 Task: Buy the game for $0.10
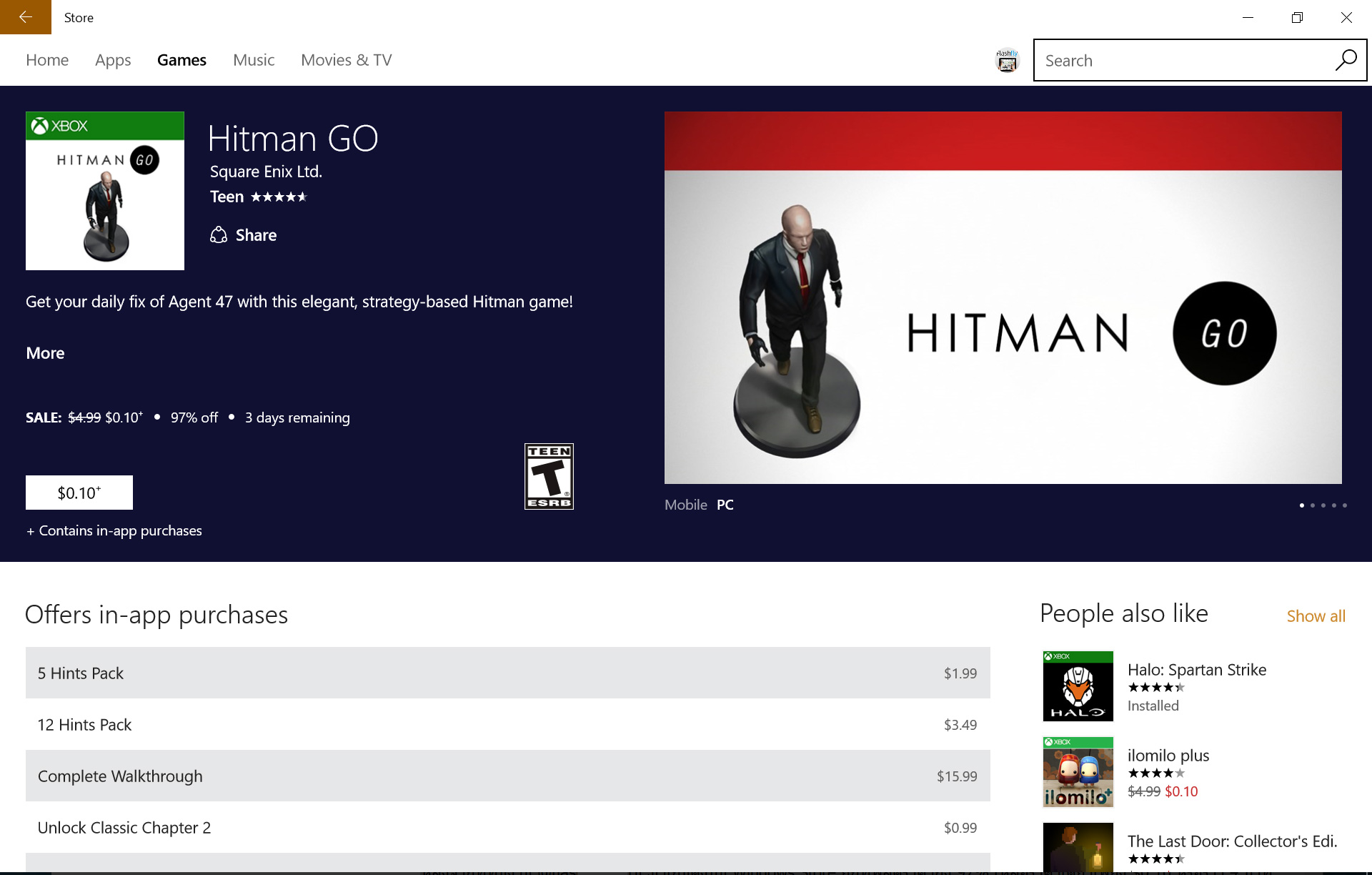pyautogui.click(x=79, y=493)
